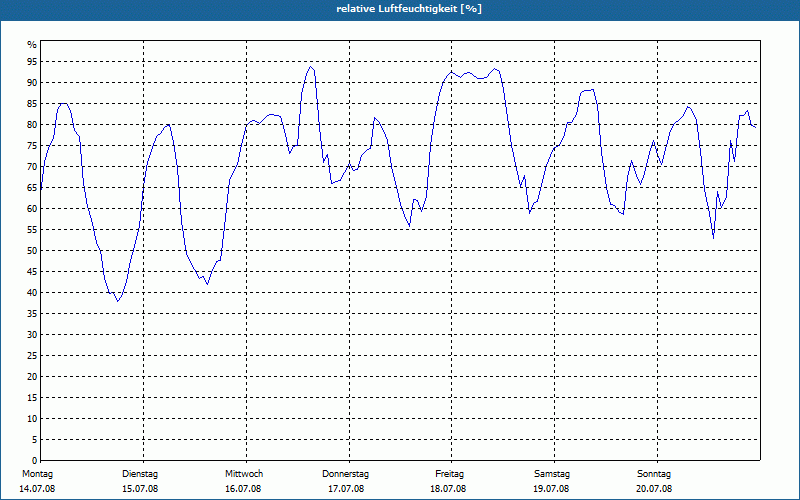The height and width of the screenshot is (500, 800).
Task: Click the '50' y-axis value
Action: point(32,251)
